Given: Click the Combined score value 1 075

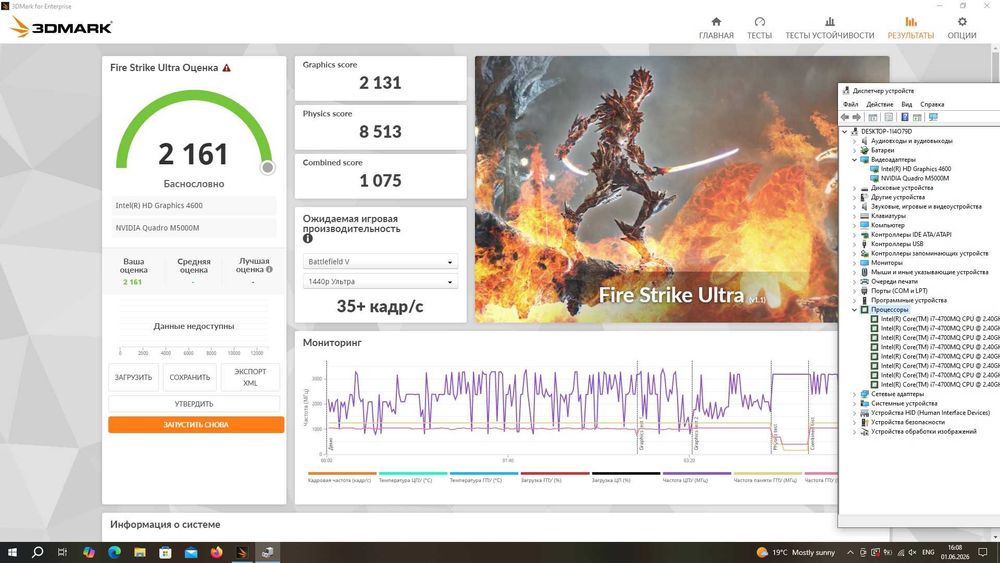Looking at the screenshot, I should click(380, 181).
